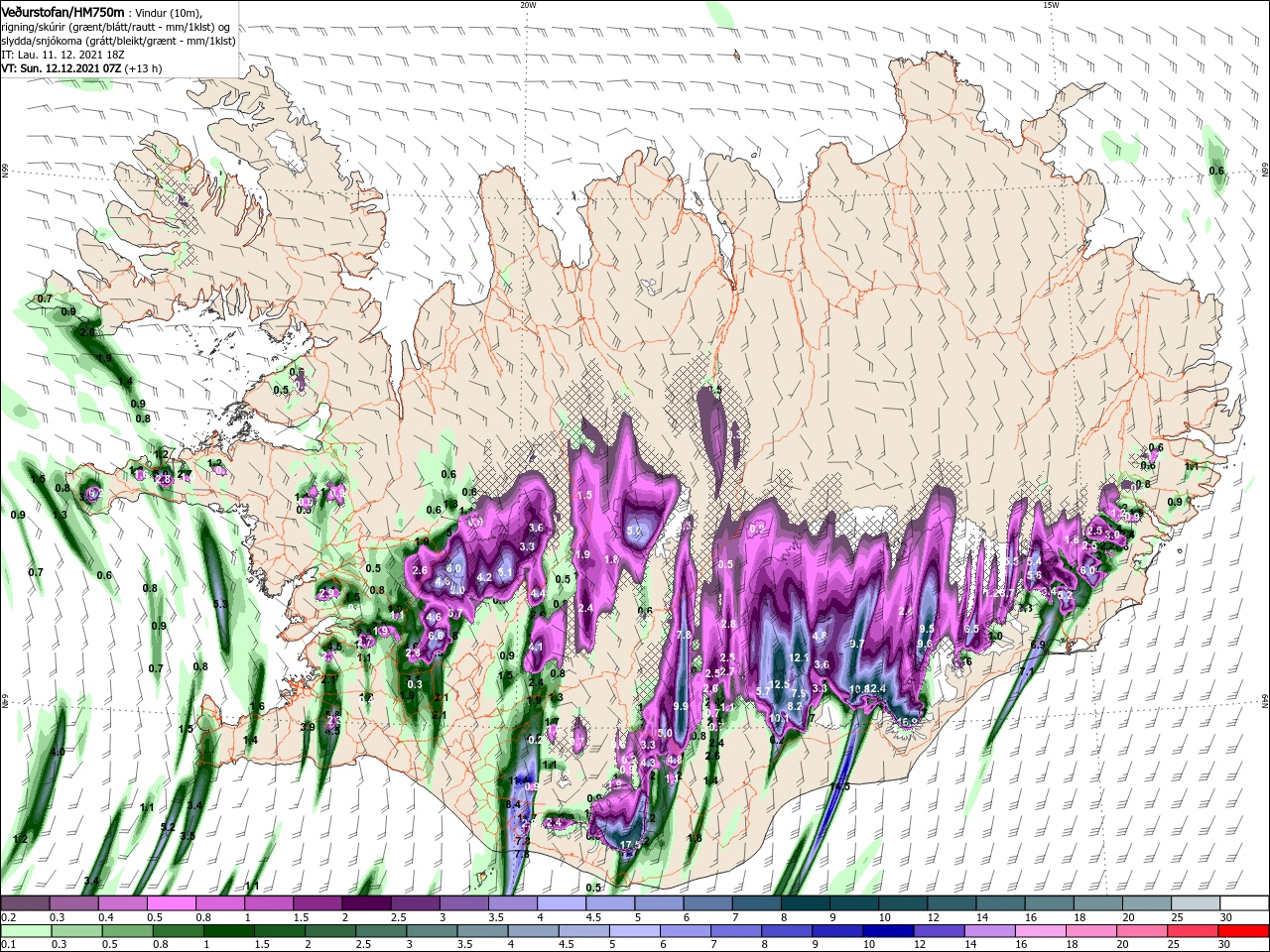Click the 'VT: Sun. 12.12.2021 07Z' valid time
The image size is (1270, 952).
click(x=61, y=68)
